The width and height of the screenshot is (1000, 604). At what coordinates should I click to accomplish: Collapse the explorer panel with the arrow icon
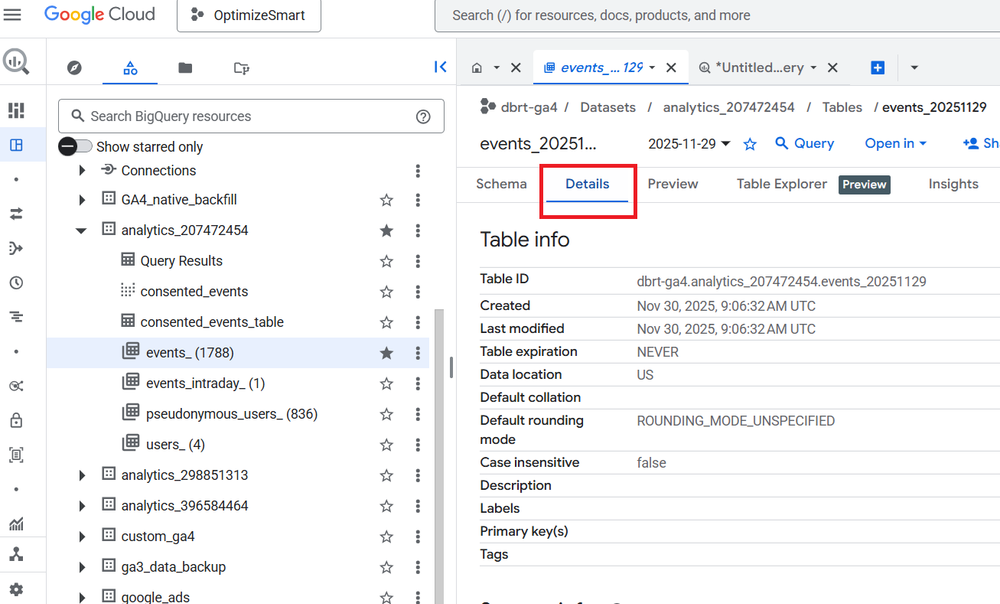pos(440,67)
